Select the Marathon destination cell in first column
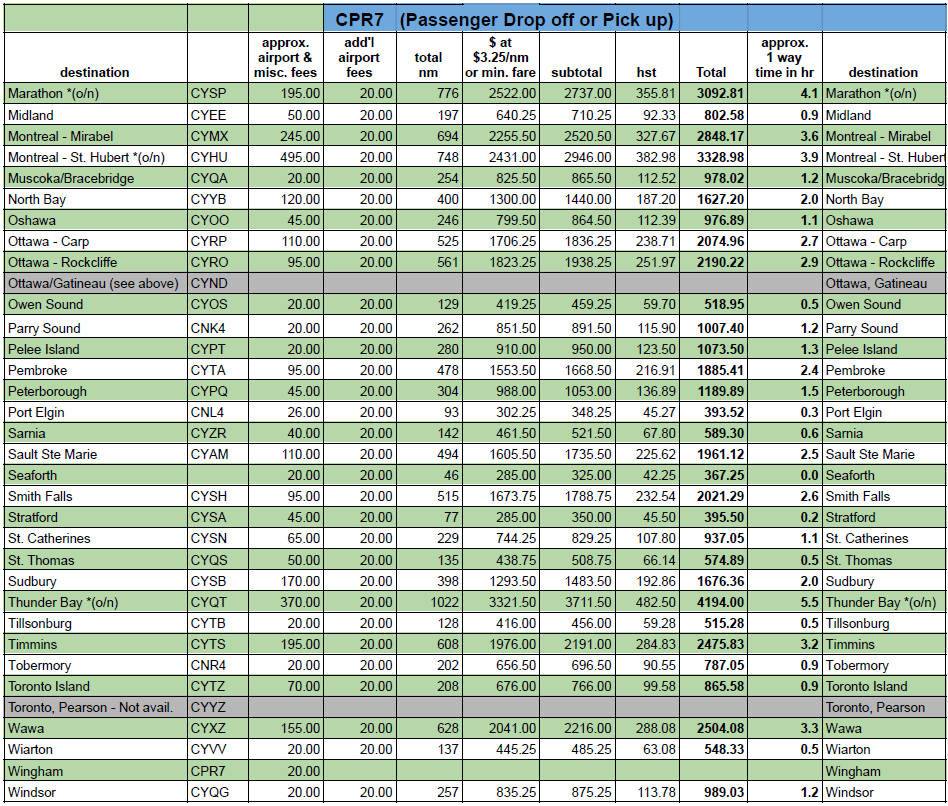The image size is (948, 806). click(95, 94)
